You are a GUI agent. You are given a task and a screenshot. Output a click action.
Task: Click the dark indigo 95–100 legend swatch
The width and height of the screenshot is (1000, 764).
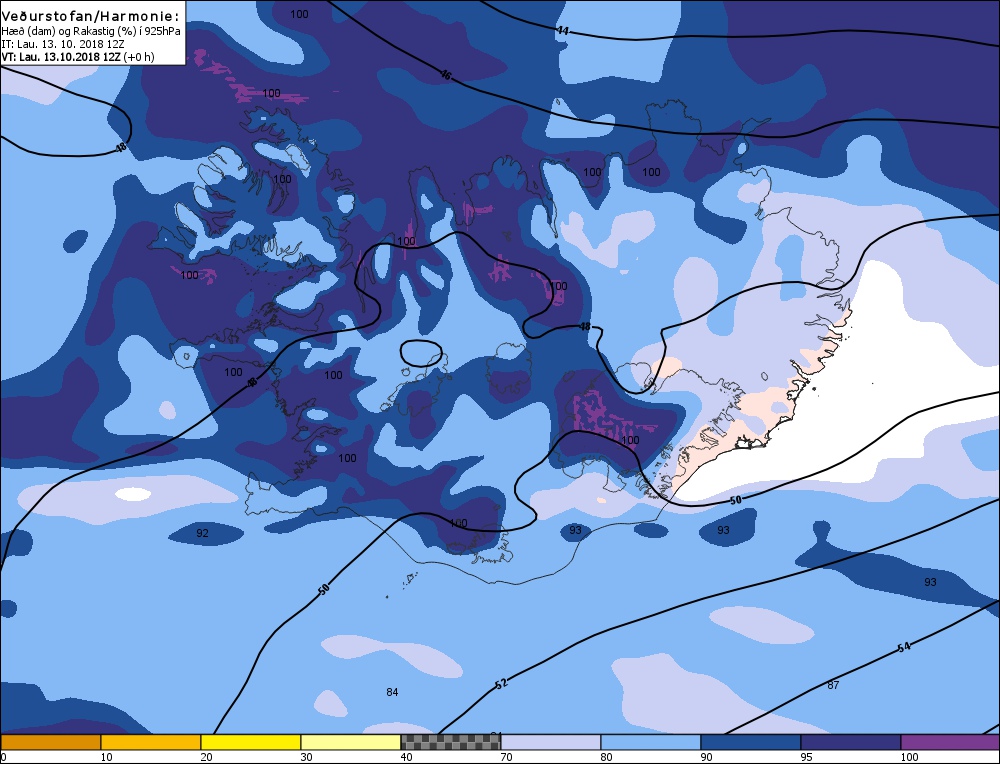[x=851, y=742]
